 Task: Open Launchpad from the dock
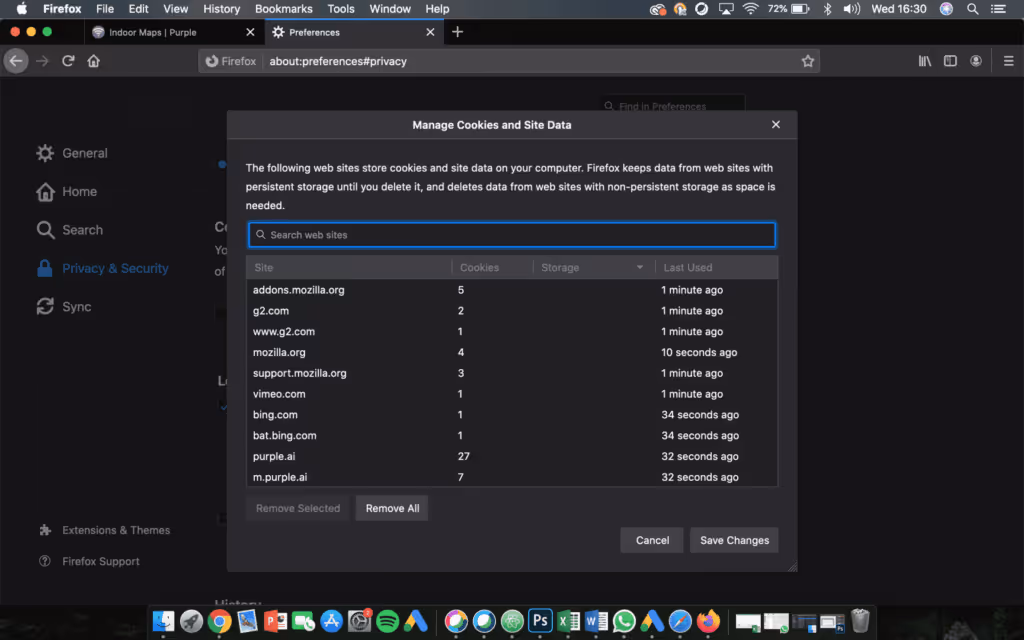click(x=191, y=621)
